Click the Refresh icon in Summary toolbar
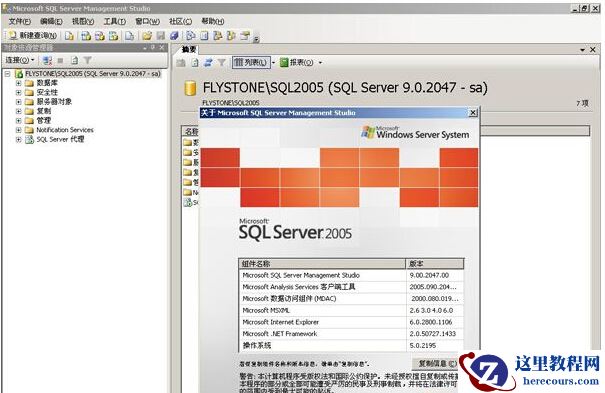605x393 pixels. (x=195, y=62)
